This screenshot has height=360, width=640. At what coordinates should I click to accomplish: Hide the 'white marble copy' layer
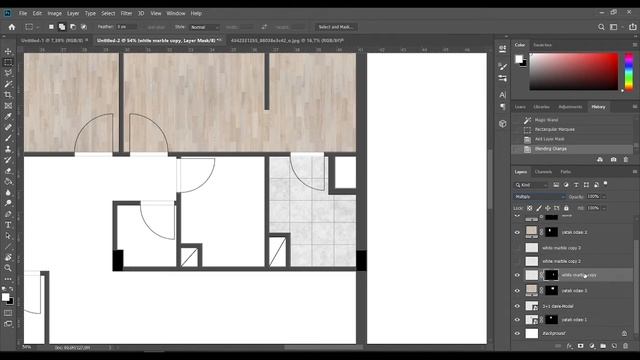[517, 275]
